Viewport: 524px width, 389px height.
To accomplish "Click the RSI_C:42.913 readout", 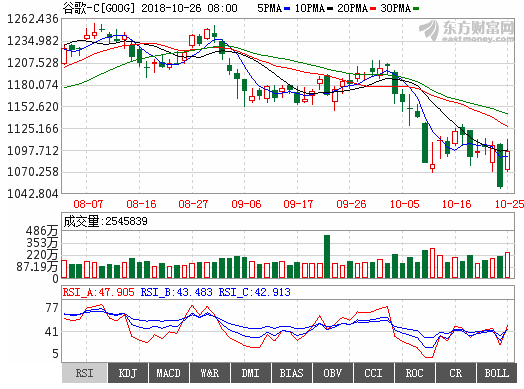I will click(255, 292).
